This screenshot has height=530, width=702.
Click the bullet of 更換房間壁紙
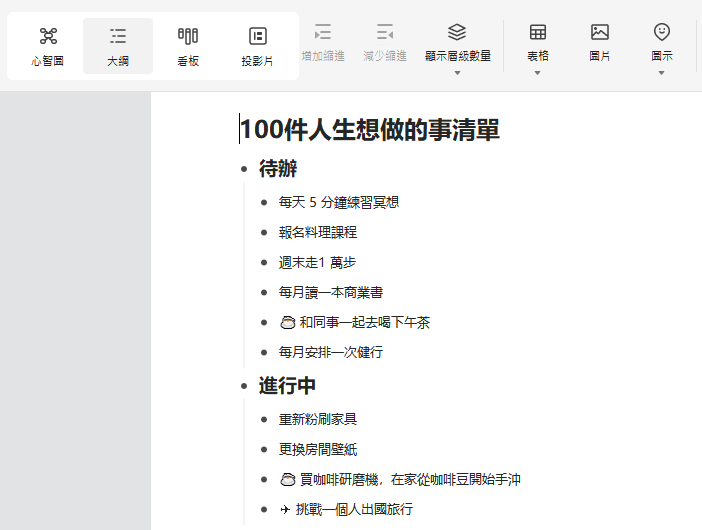tap(264, 450)
